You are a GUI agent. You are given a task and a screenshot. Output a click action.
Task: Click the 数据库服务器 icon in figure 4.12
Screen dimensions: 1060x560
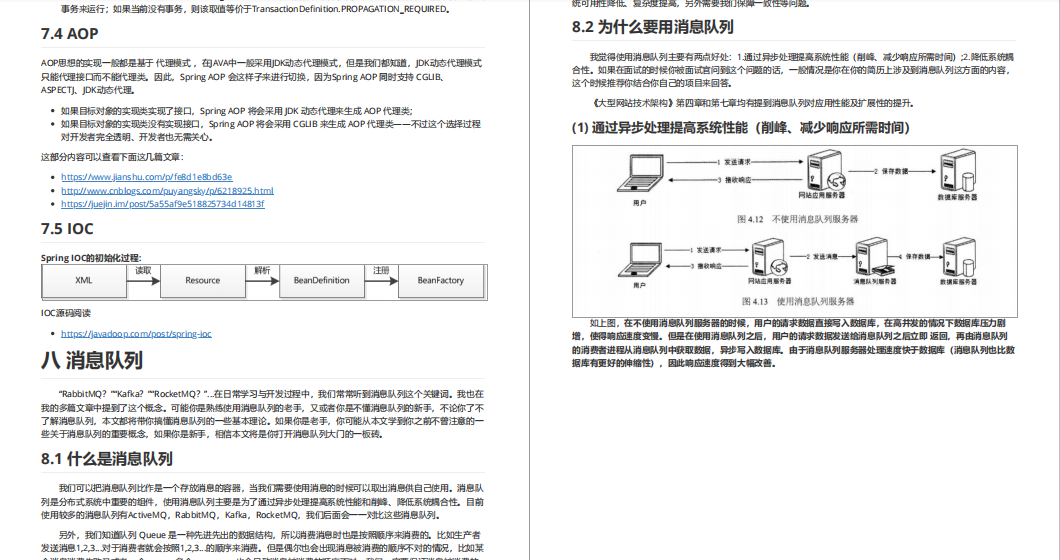[958, 171]
